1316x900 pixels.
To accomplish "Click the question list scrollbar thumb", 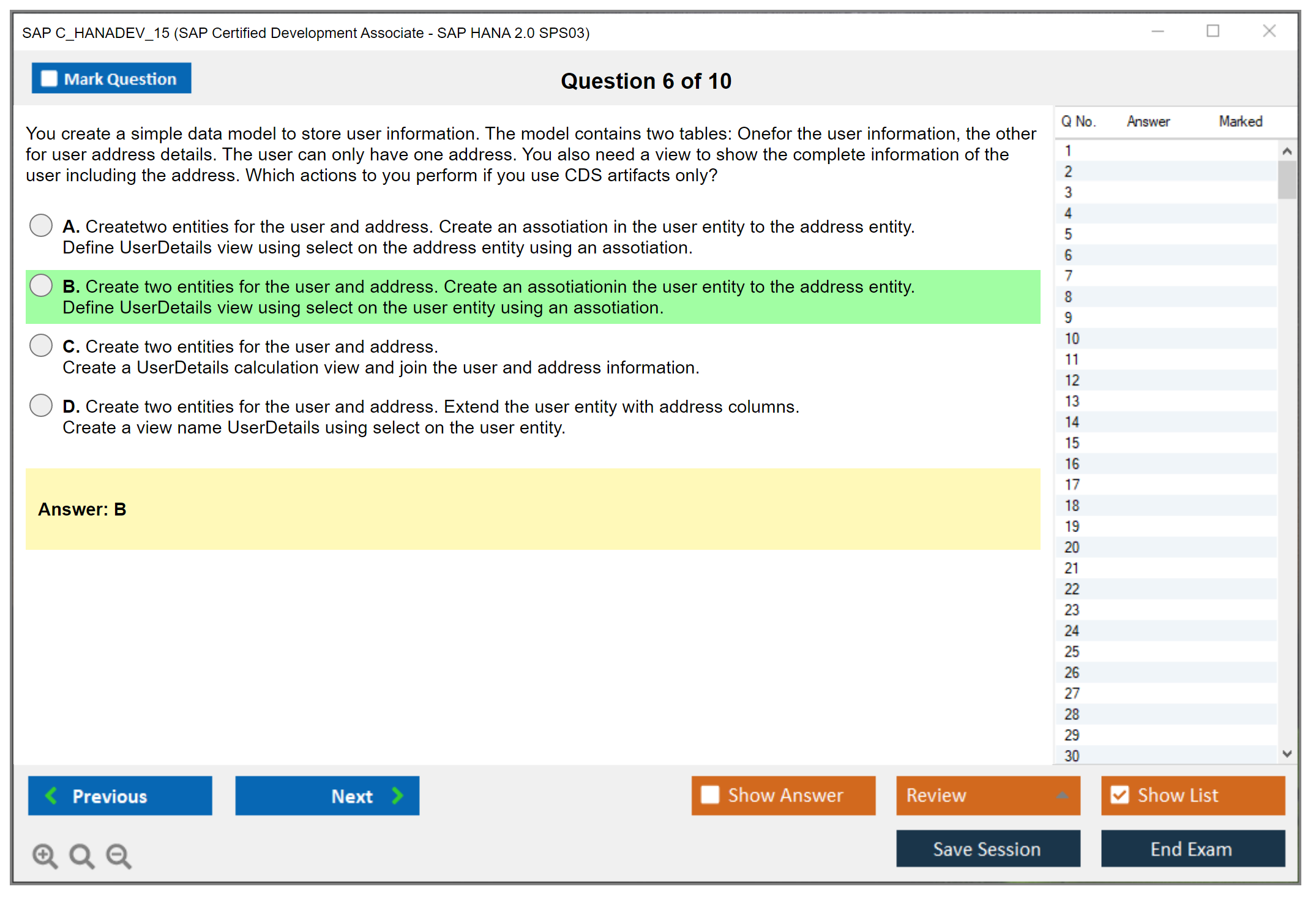I will (x=1287, y=180).
